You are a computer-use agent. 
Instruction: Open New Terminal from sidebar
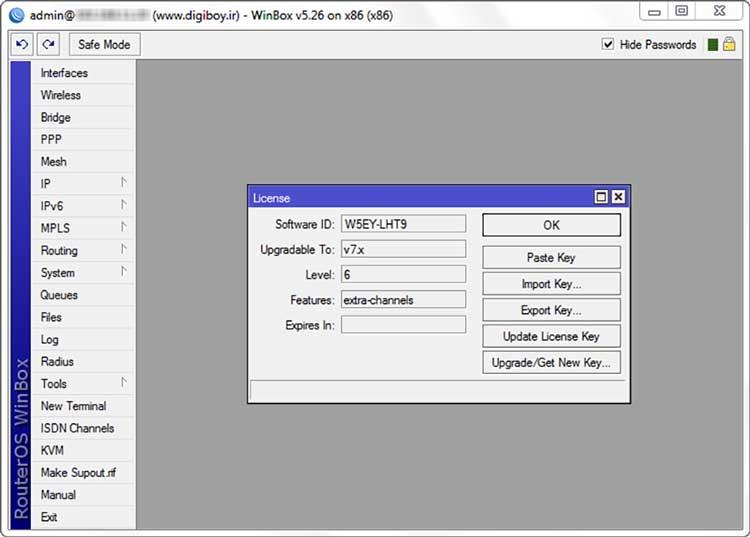pos(73,406)
